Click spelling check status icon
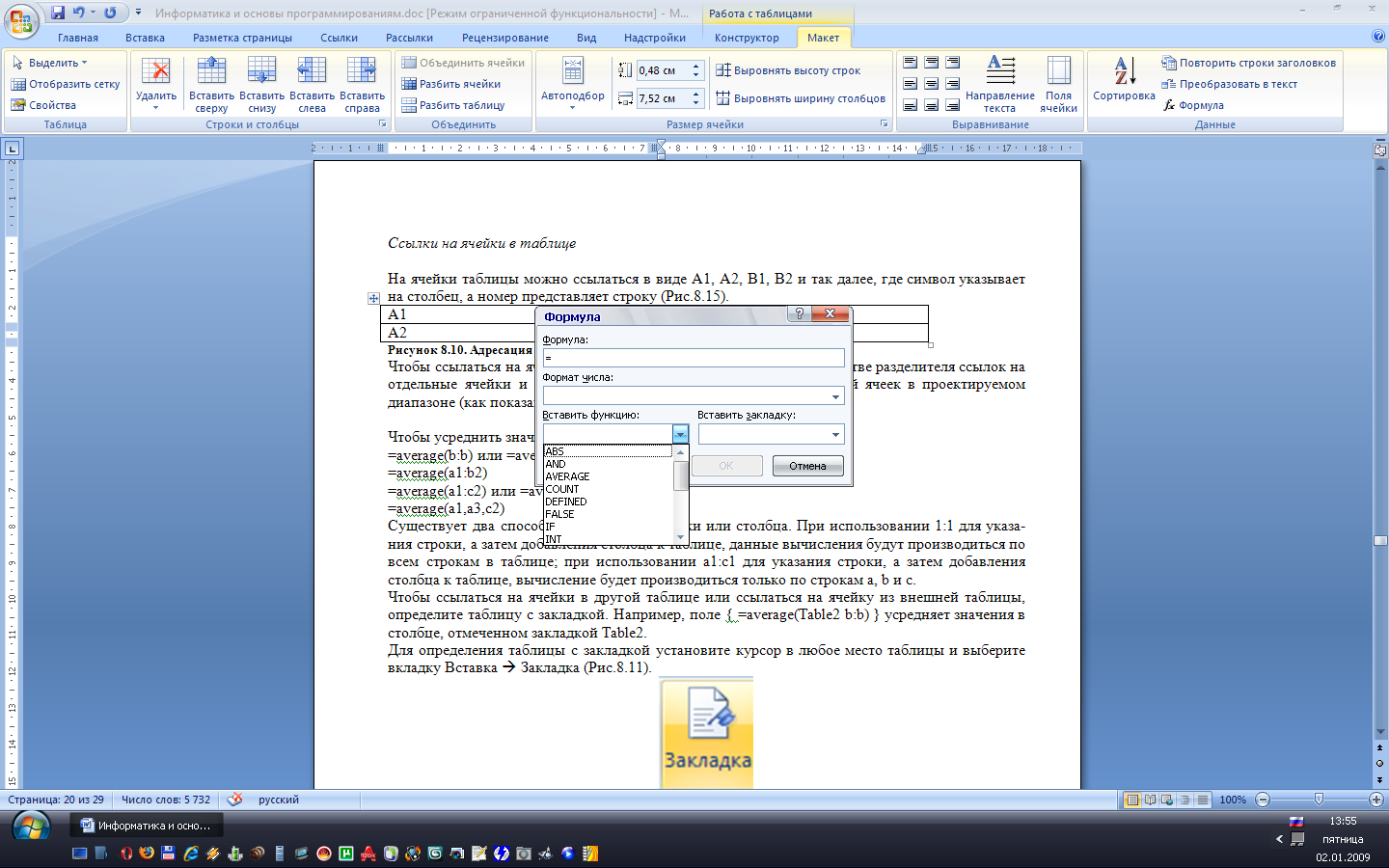The height and width of the screenshot is (868, 1389). pos(234,800)
